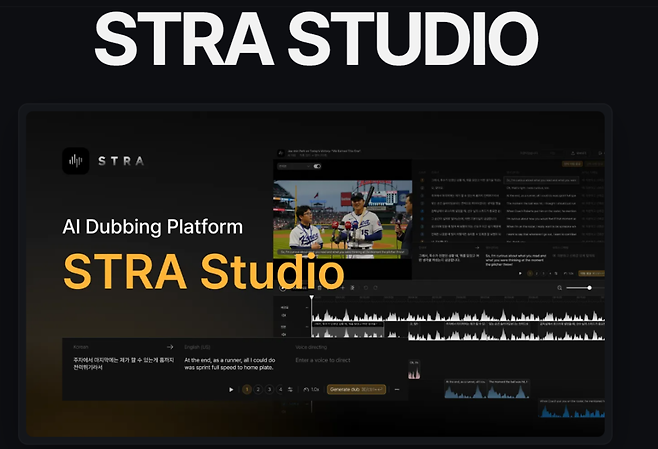Select take 2 in bottom segment panel

(258, 389)
